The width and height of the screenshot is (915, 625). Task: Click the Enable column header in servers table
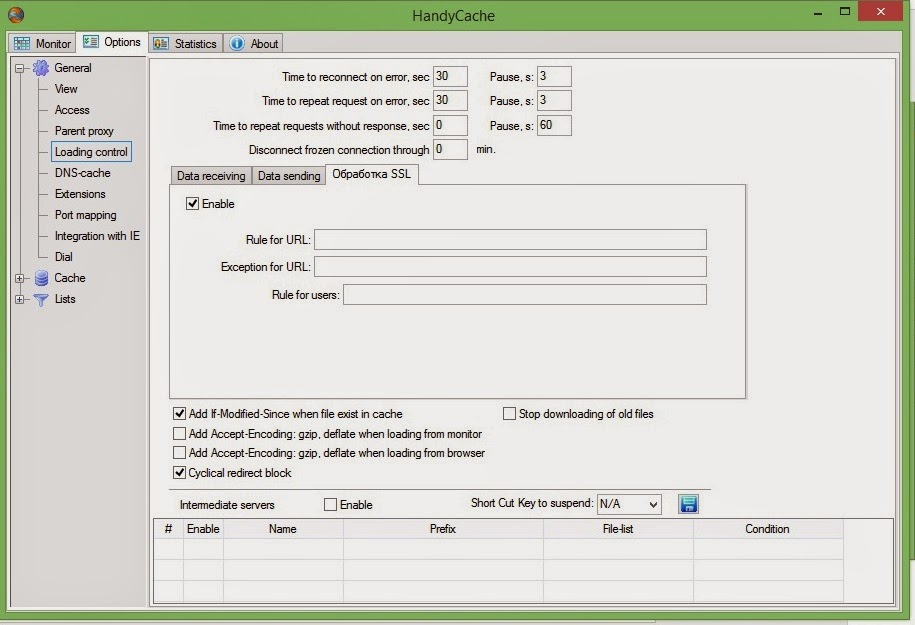tap(203, 529)
